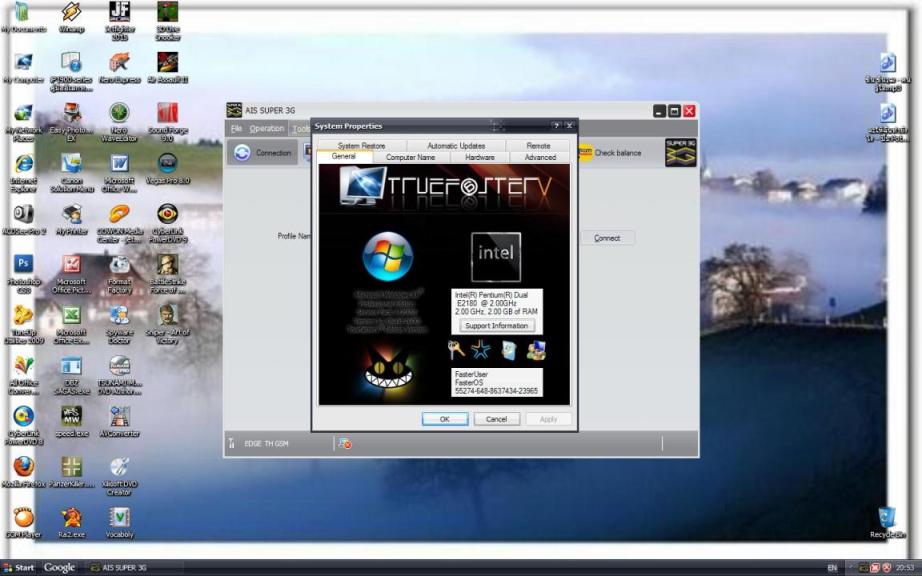Click the disconnected network icon in AIS status bar
This screenshot has width=922, height=576.
pos(345,444)
